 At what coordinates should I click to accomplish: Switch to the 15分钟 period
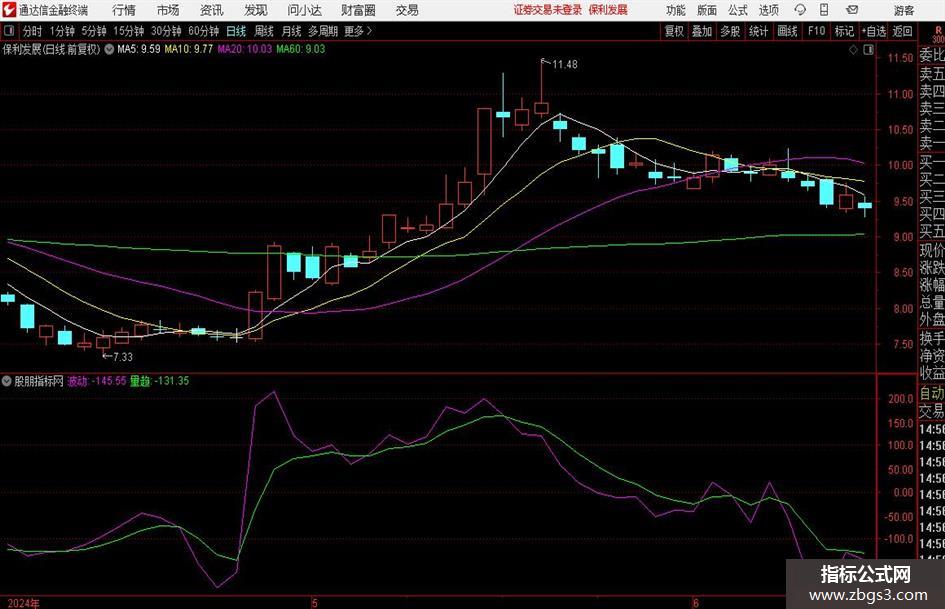(x=128, y=31)
